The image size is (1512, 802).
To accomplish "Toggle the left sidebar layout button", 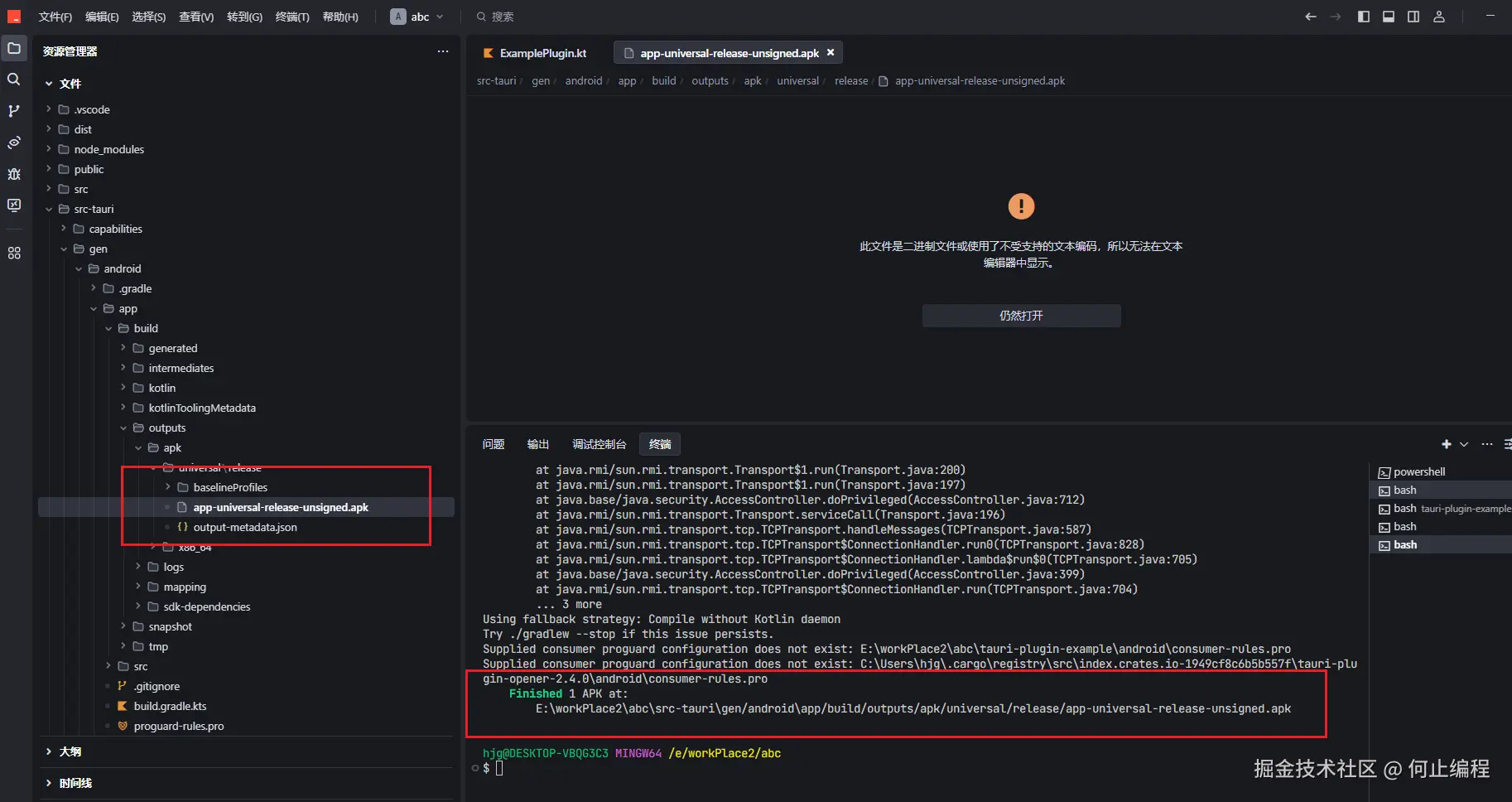I will pyautogui.click(x=1364, y=17).
